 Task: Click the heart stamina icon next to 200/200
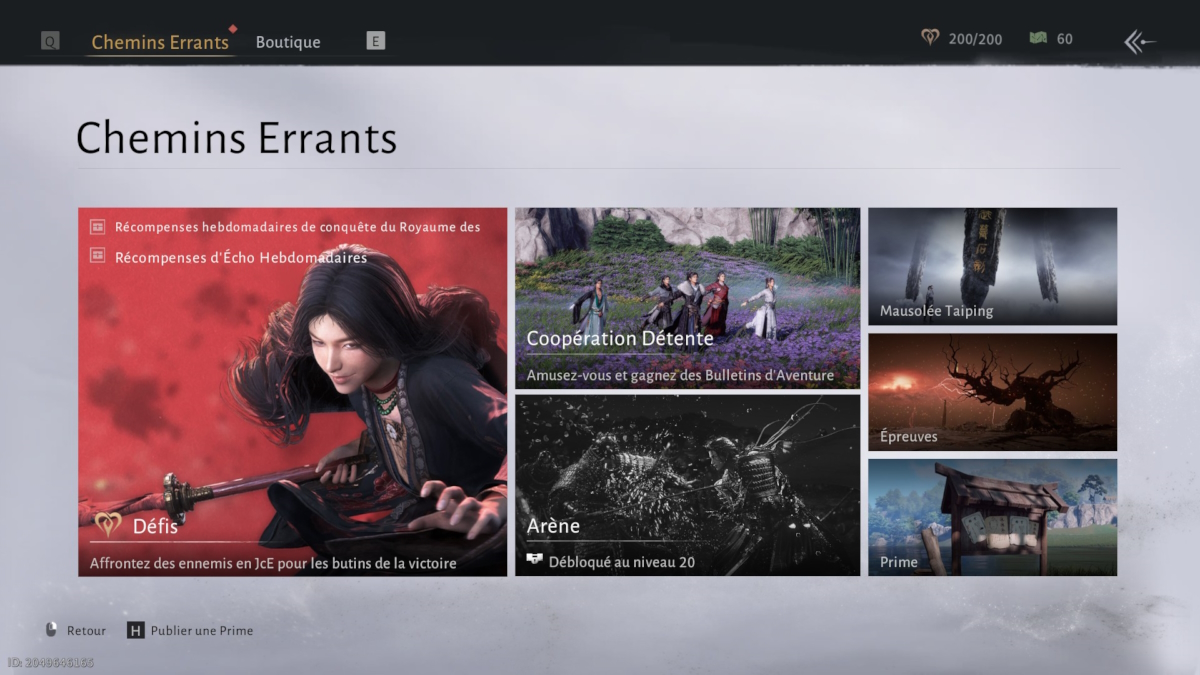pos(930,38)
